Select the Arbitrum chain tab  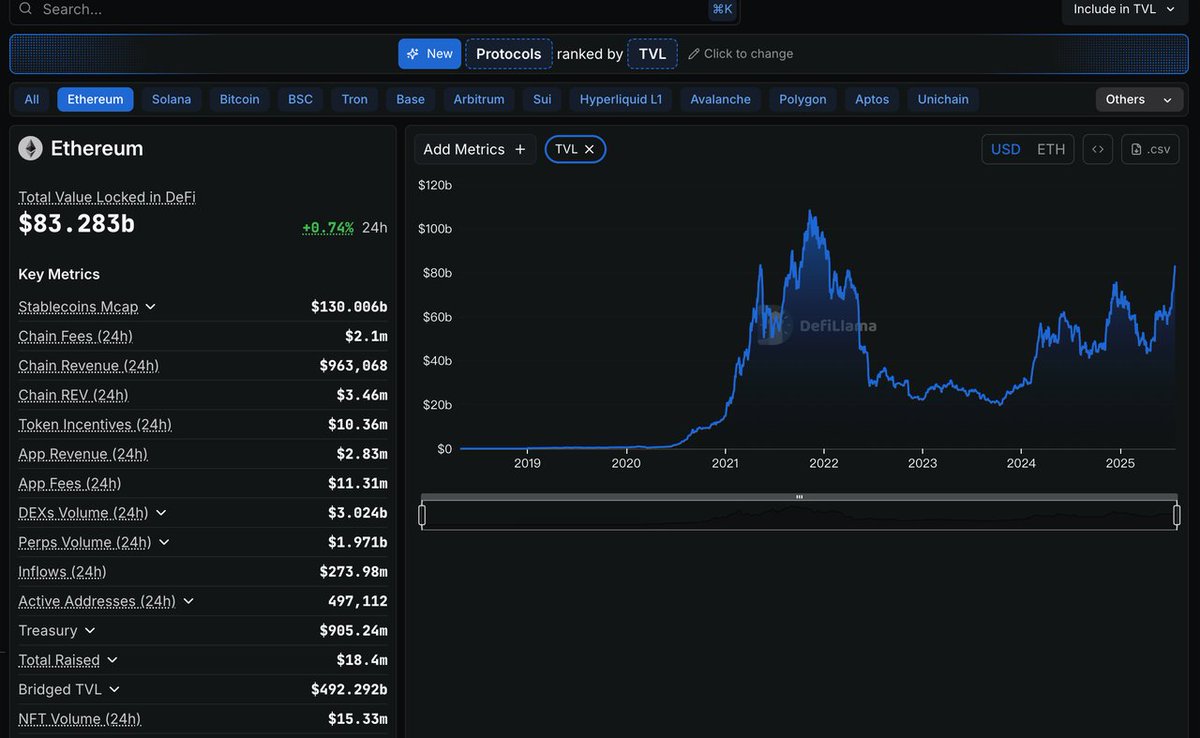(479, 99)
